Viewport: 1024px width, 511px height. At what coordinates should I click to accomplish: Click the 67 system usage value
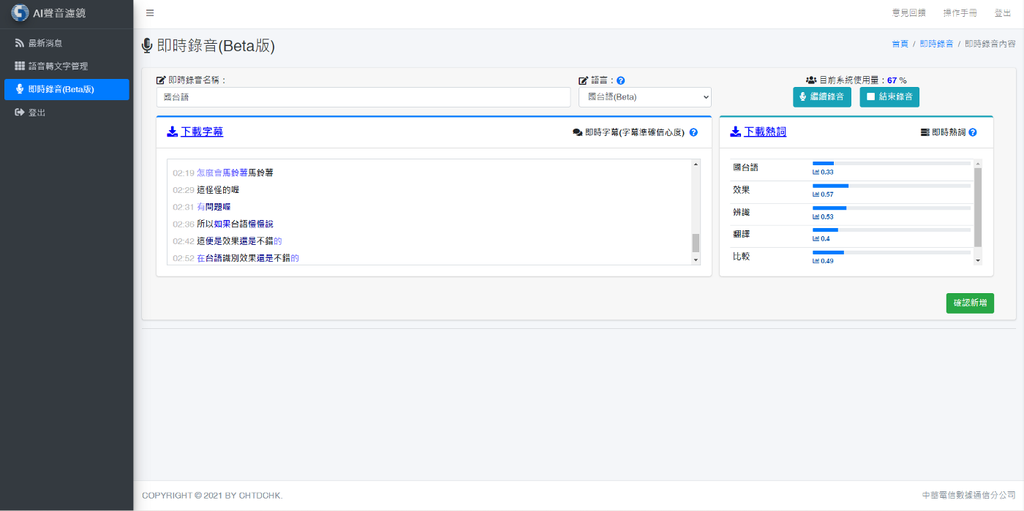pyautogui.click(x=891, y=80)
